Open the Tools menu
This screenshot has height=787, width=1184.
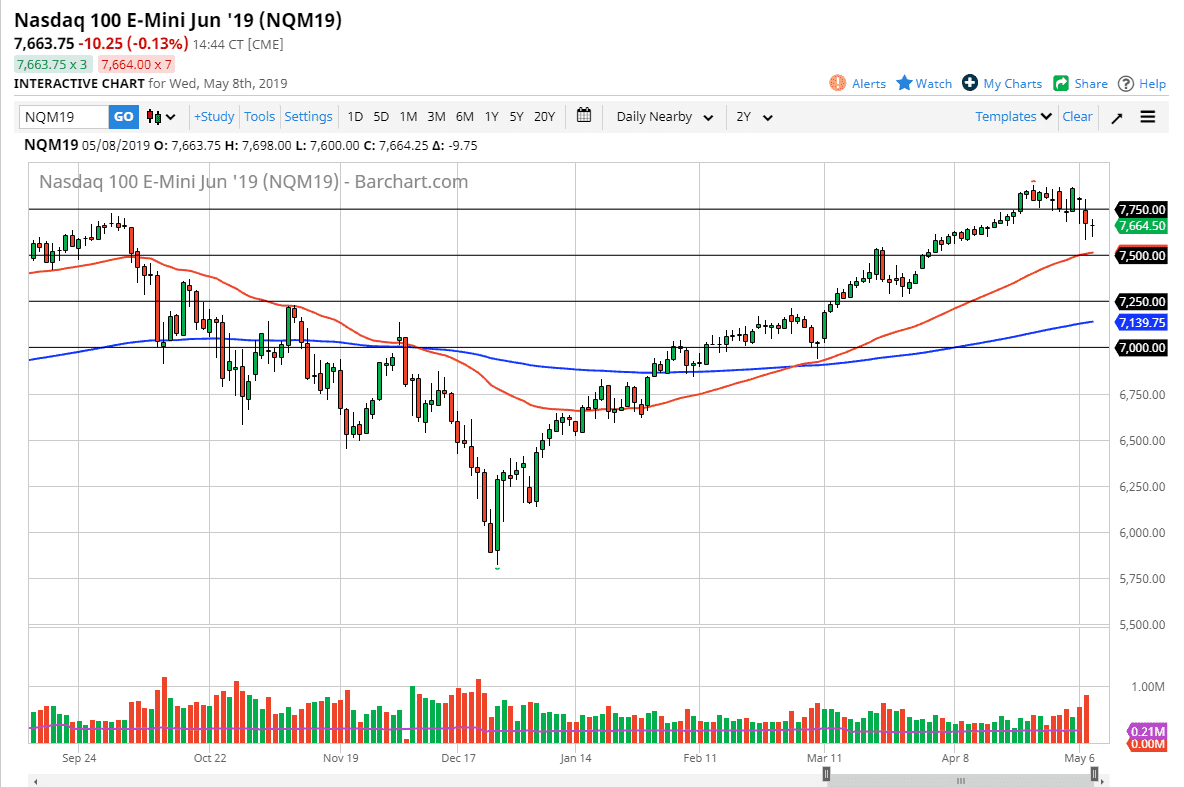259,117
